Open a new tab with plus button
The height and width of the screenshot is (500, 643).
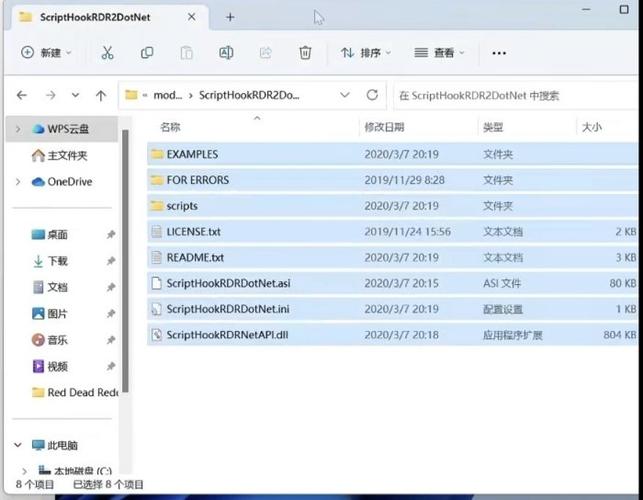(x=230, y=17)
